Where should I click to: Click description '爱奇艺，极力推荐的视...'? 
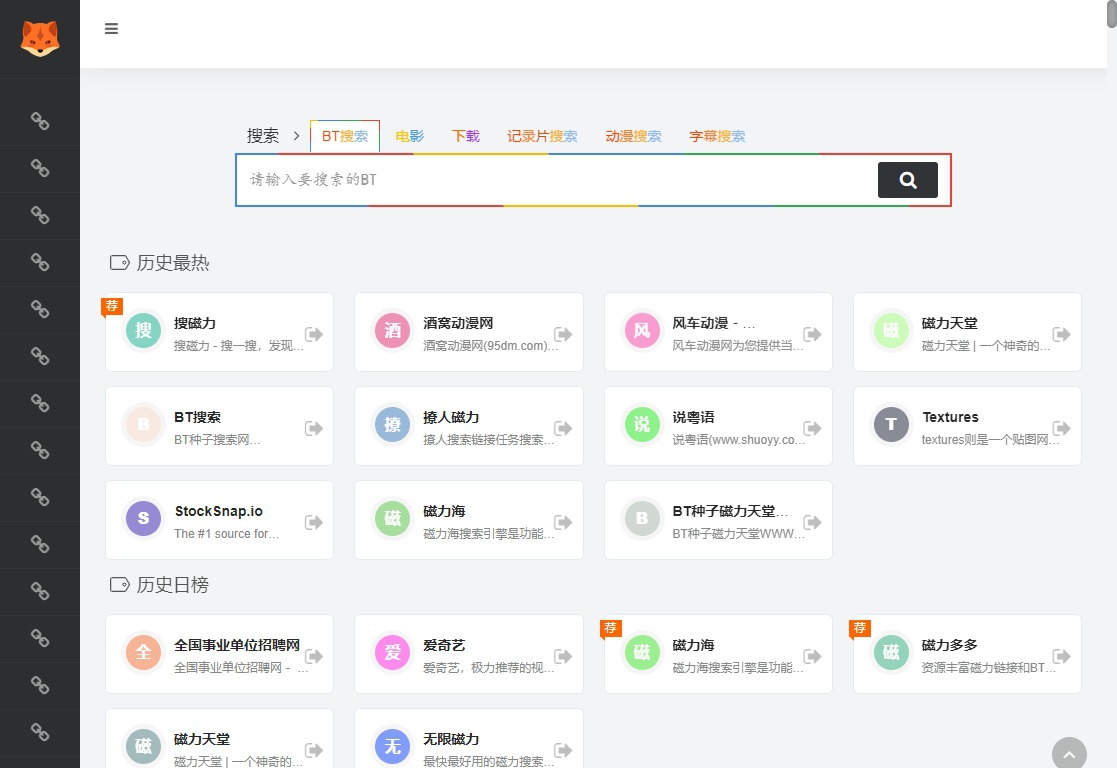(489, 668)
